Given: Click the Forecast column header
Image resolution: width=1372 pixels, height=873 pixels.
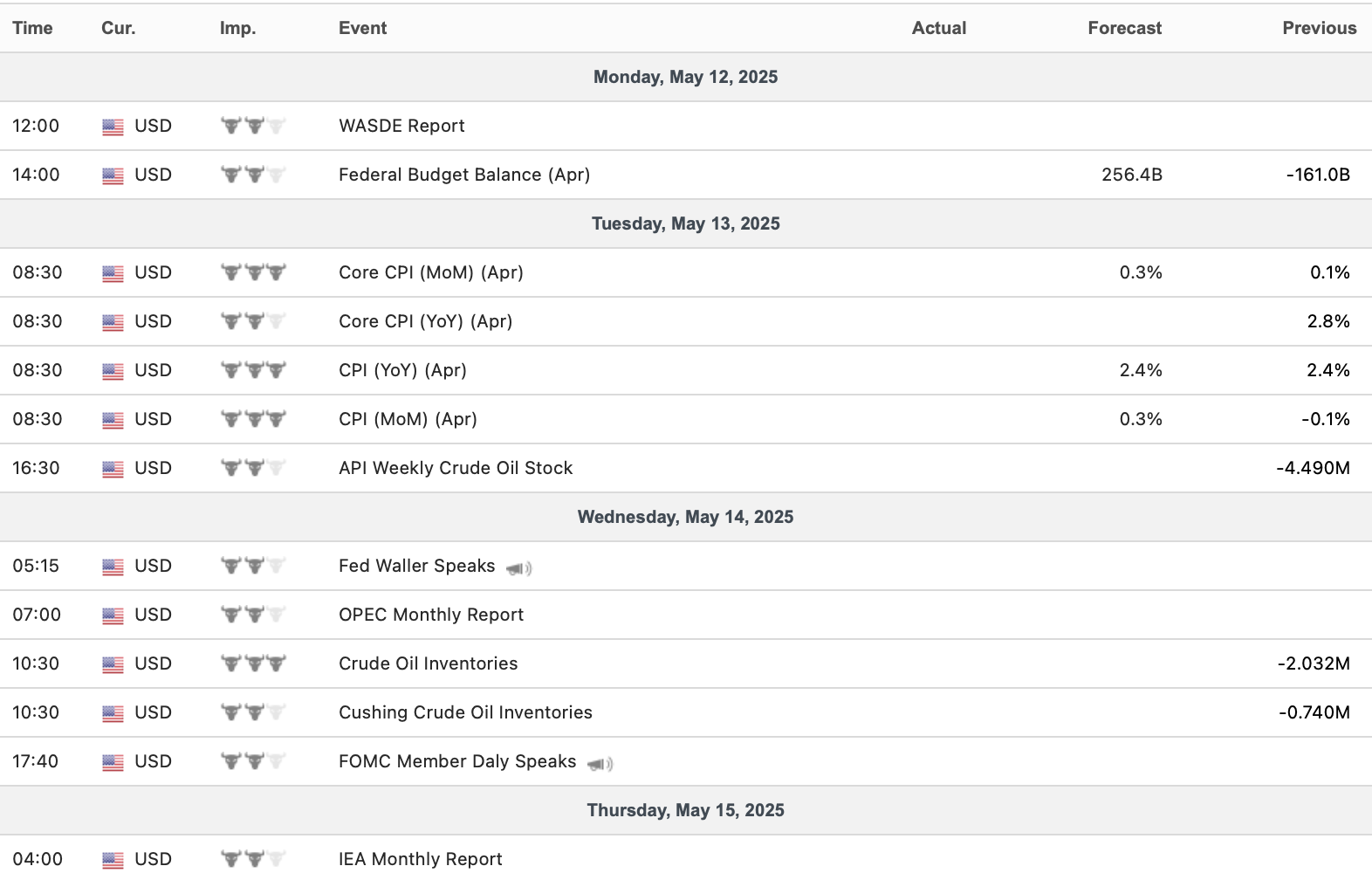Looking at the screenshot, I should pos(1124,28).
